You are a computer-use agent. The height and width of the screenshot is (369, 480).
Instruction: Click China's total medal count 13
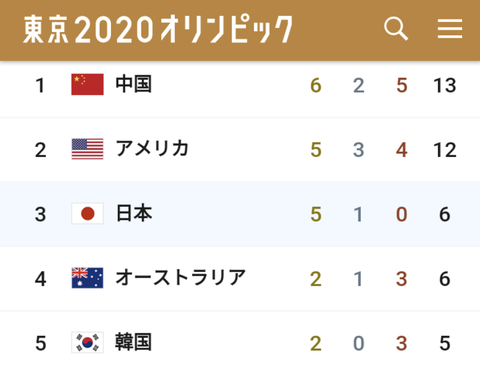tap(445, 85)
